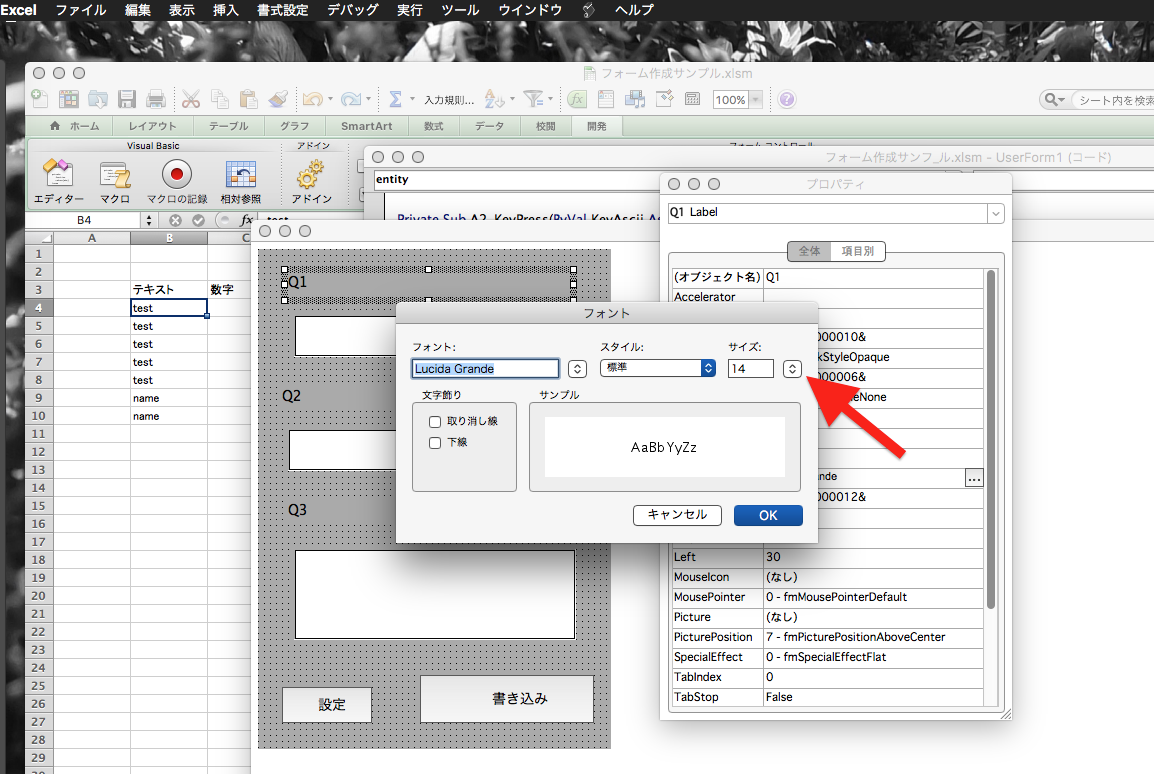
Task: Open the 挿入 menu in menu bar
Action: point(226,10)
